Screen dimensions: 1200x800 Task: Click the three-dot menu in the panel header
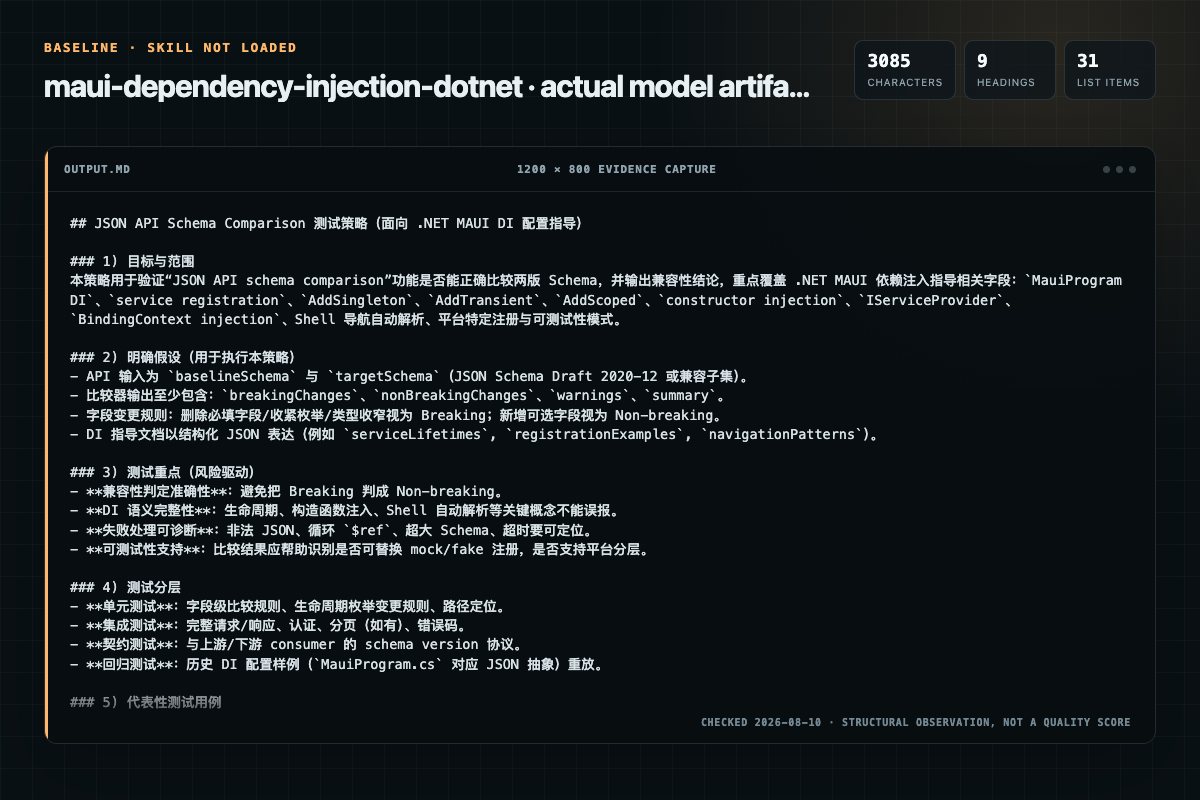pos(1119,169)
